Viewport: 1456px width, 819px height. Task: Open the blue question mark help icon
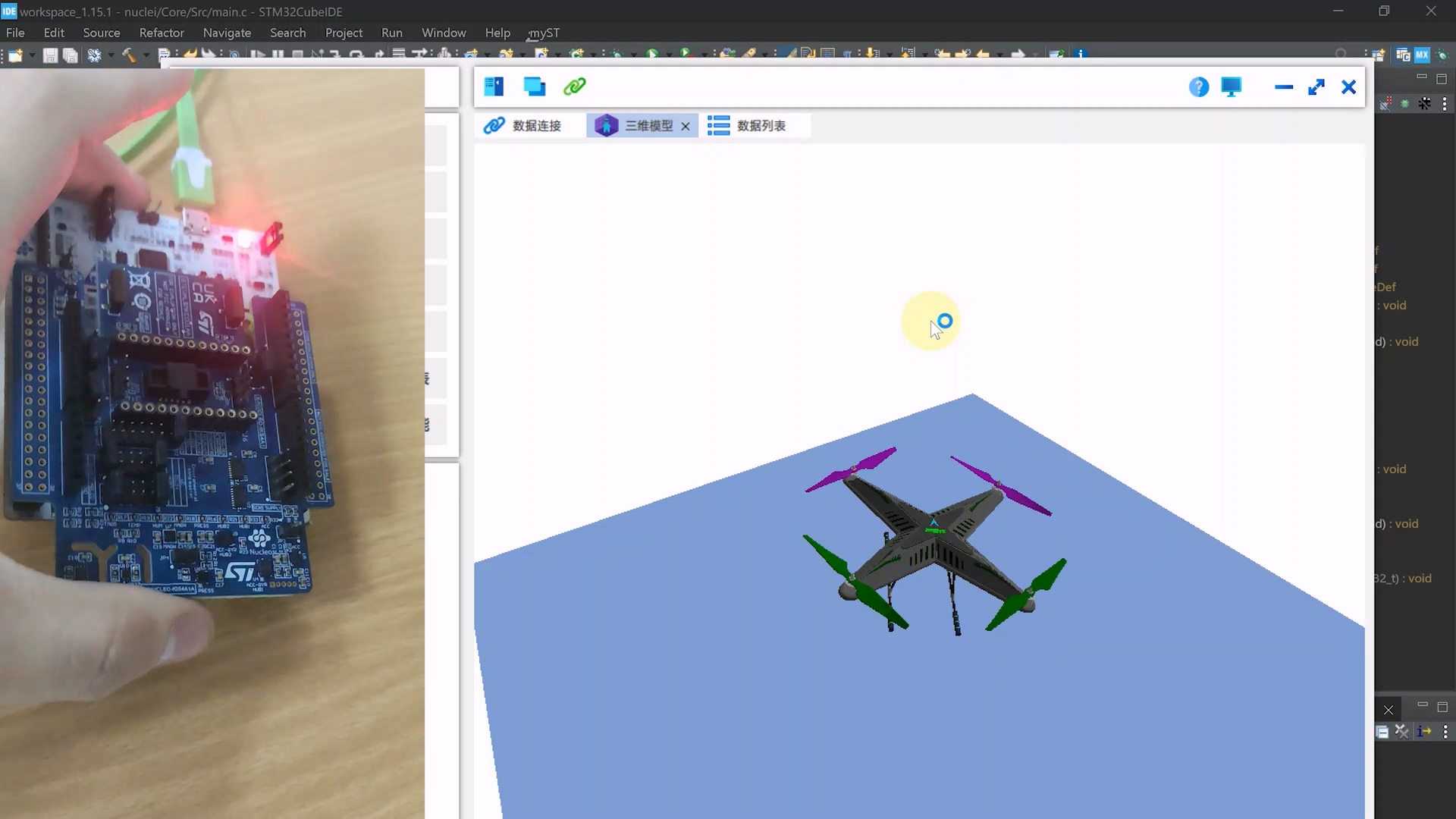(1198, 87)
